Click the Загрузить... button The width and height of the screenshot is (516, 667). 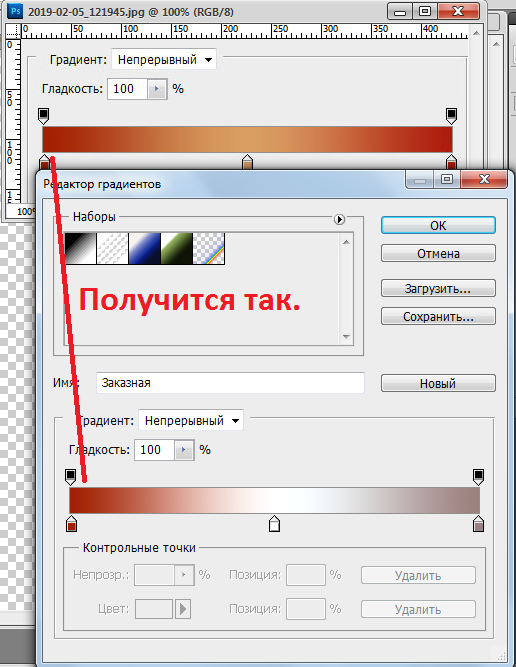point(438,288)
